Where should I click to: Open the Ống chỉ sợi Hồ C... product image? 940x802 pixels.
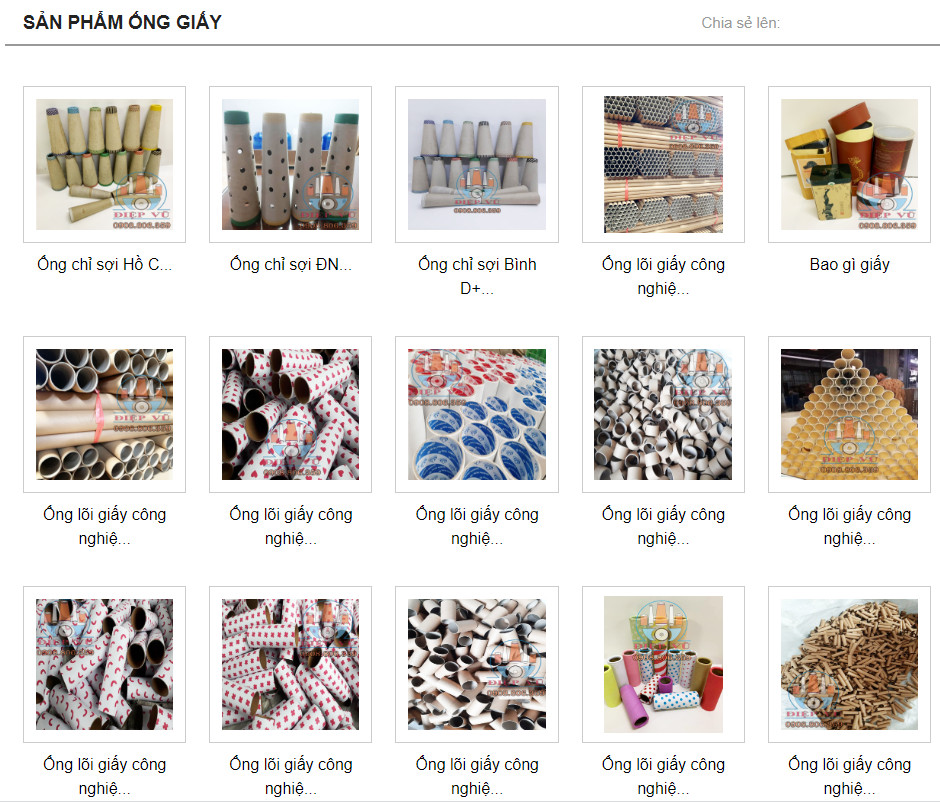[104, 164]
